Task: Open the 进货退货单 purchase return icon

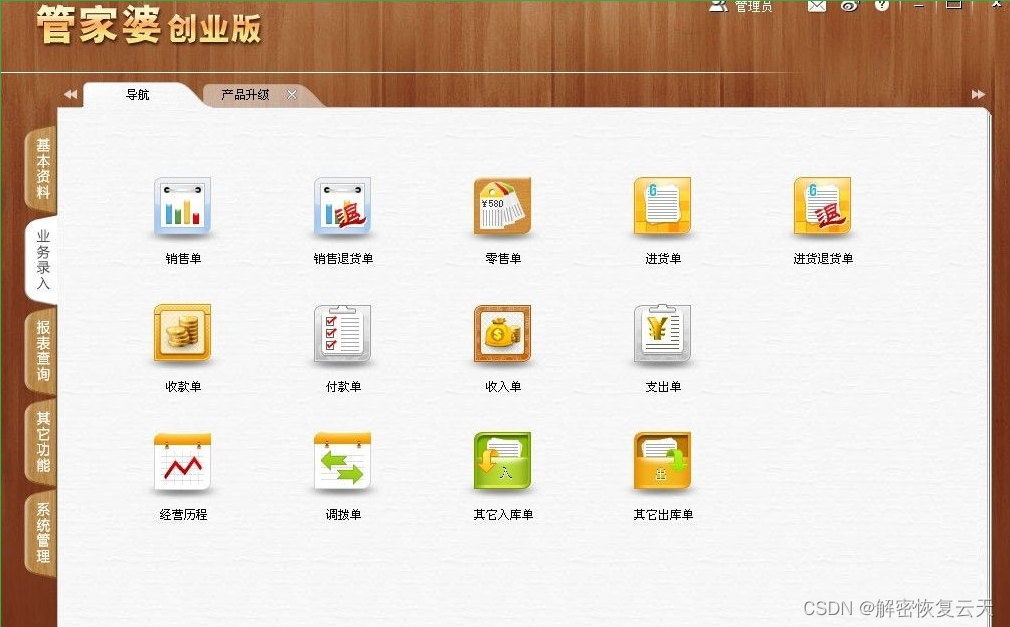Action: click(823, 206)
